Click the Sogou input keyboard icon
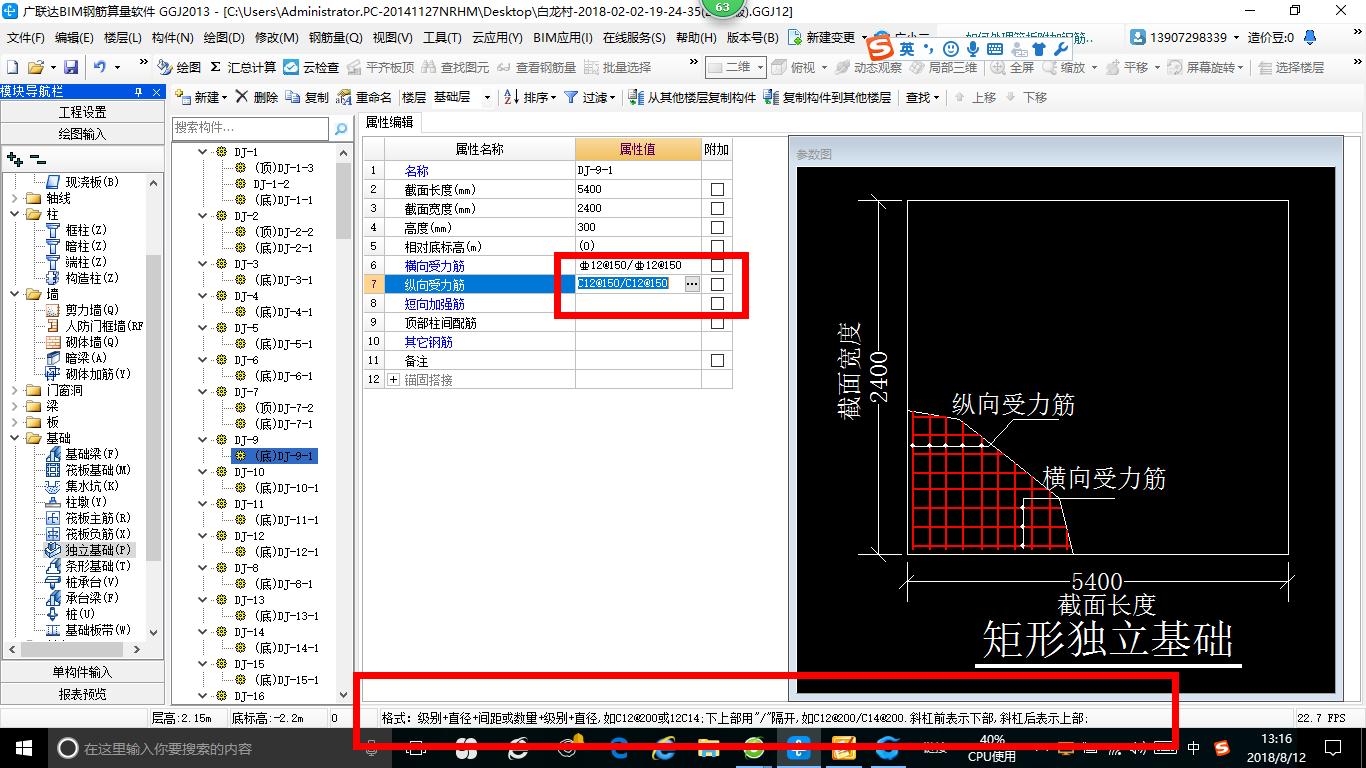1366x768 pixels. click(994, 48)
